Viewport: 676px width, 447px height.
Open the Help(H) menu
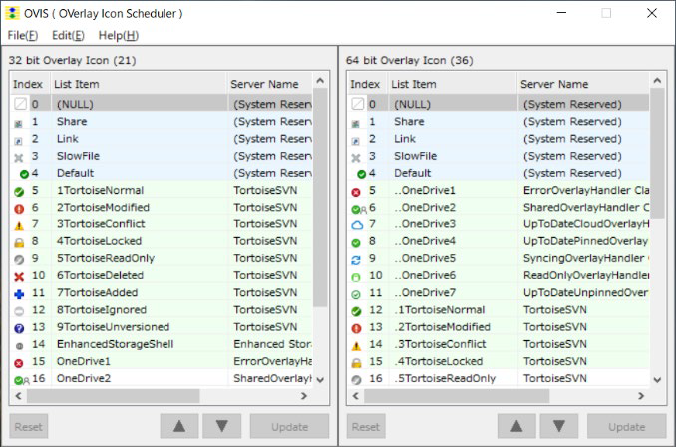[119, 35]
